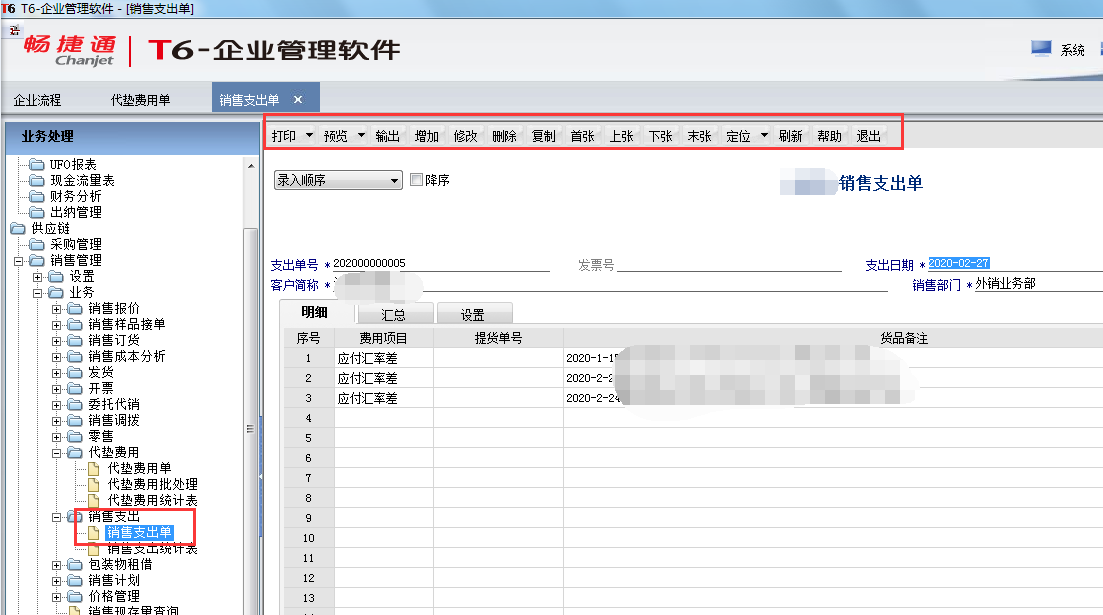Exit the form with 退出

[869, 136]
